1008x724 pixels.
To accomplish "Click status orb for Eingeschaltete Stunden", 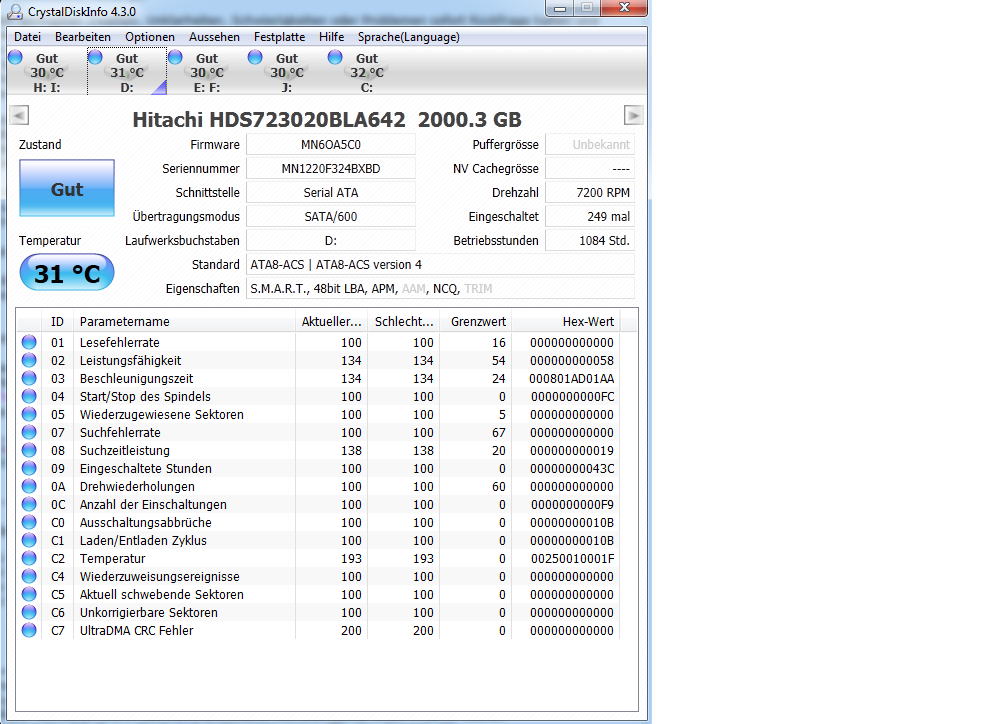I will click(x=29, y=468).
